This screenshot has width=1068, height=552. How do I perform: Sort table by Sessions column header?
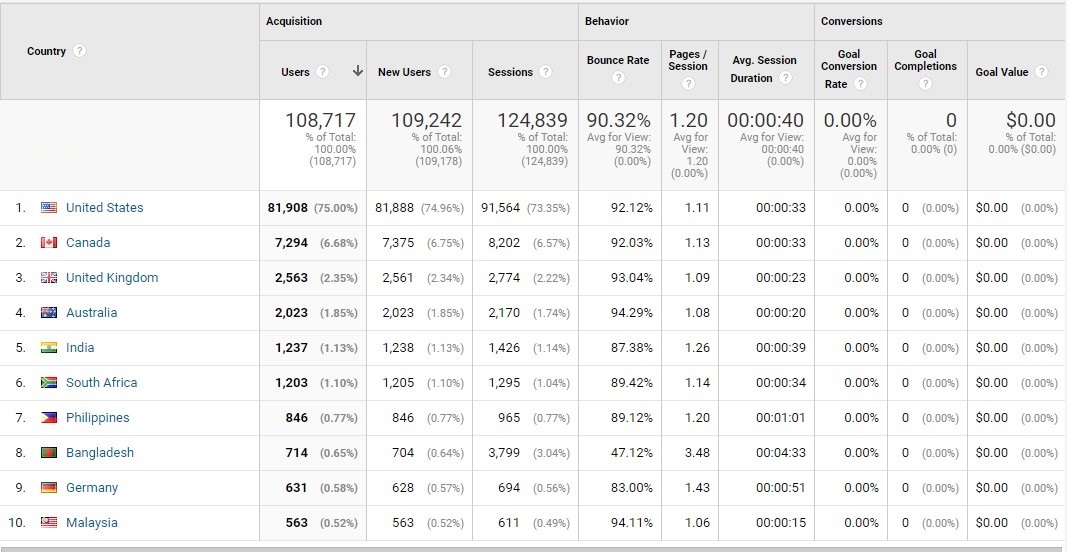pos(510,72)
